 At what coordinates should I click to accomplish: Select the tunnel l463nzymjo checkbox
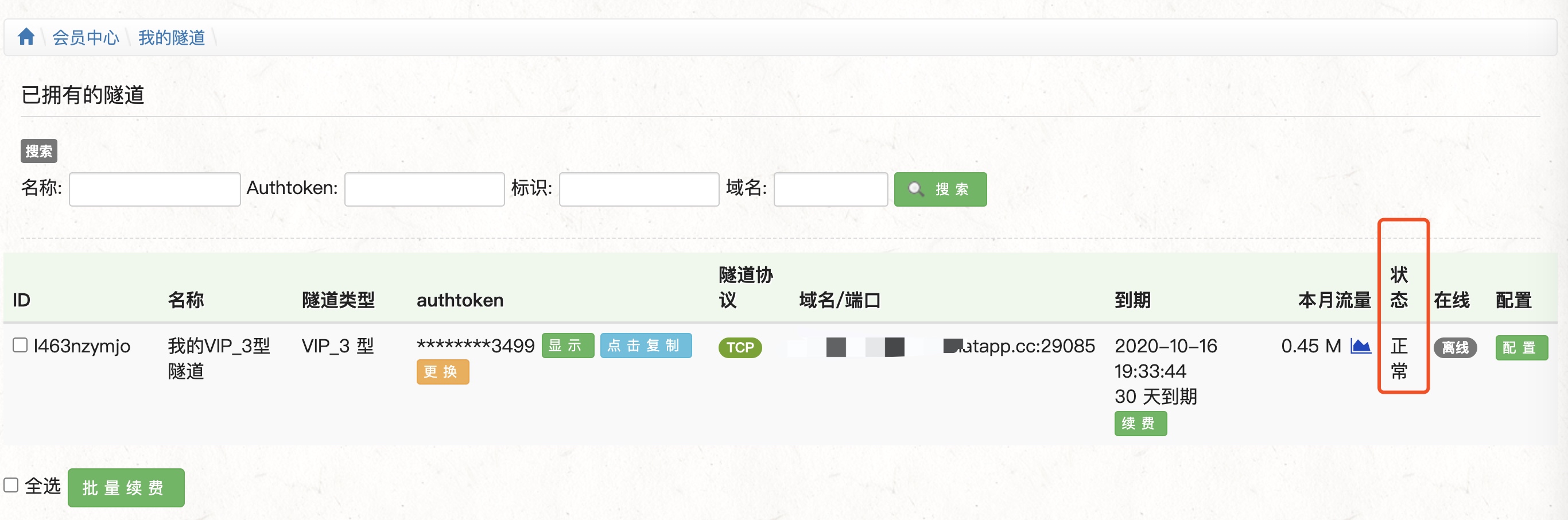[20, 346]
